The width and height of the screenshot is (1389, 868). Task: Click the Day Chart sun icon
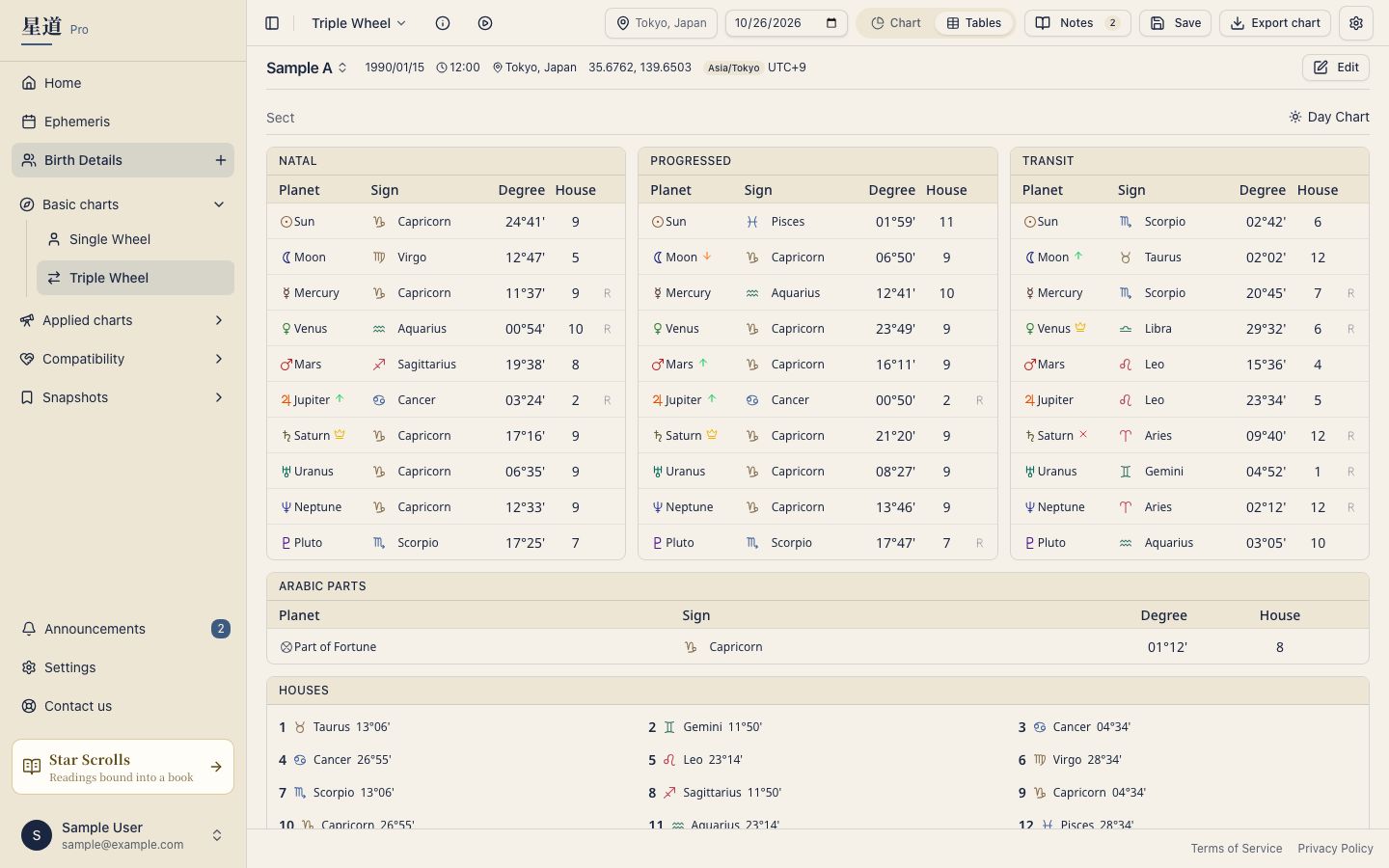tap(1295, 117)
